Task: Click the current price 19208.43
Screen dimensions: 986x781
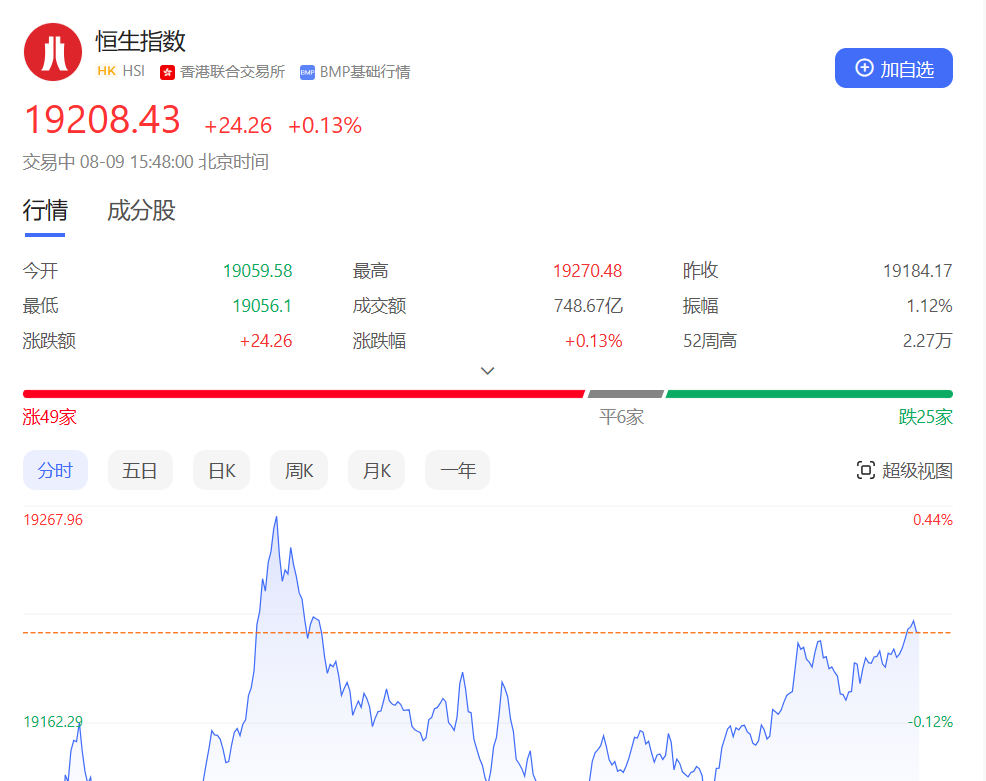Action: click(102, 119)
